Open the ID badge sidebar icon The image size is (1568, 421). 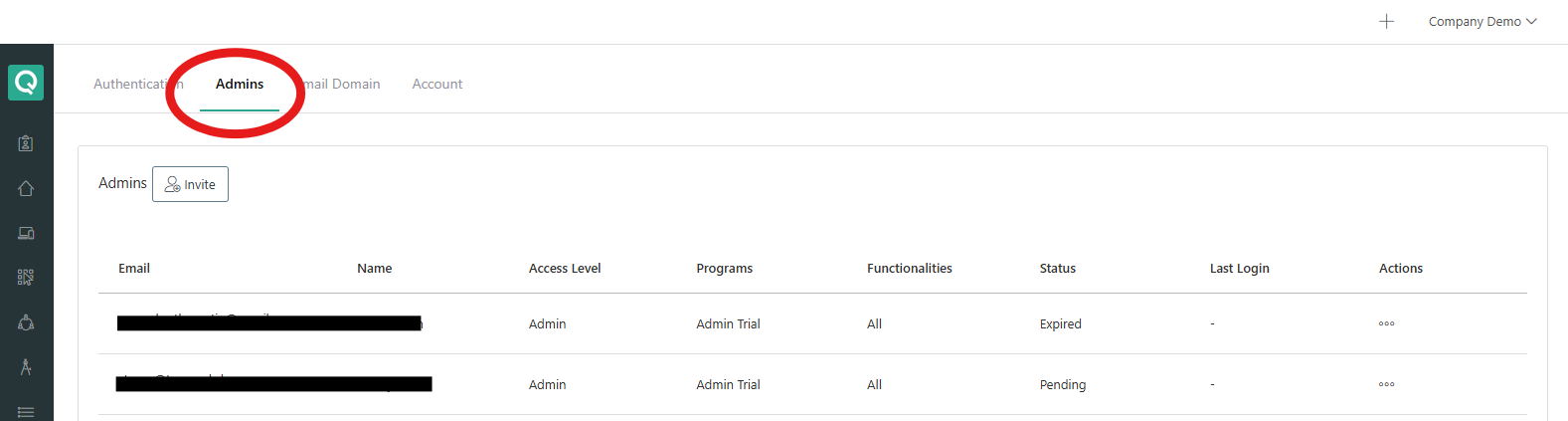point(26,143)
